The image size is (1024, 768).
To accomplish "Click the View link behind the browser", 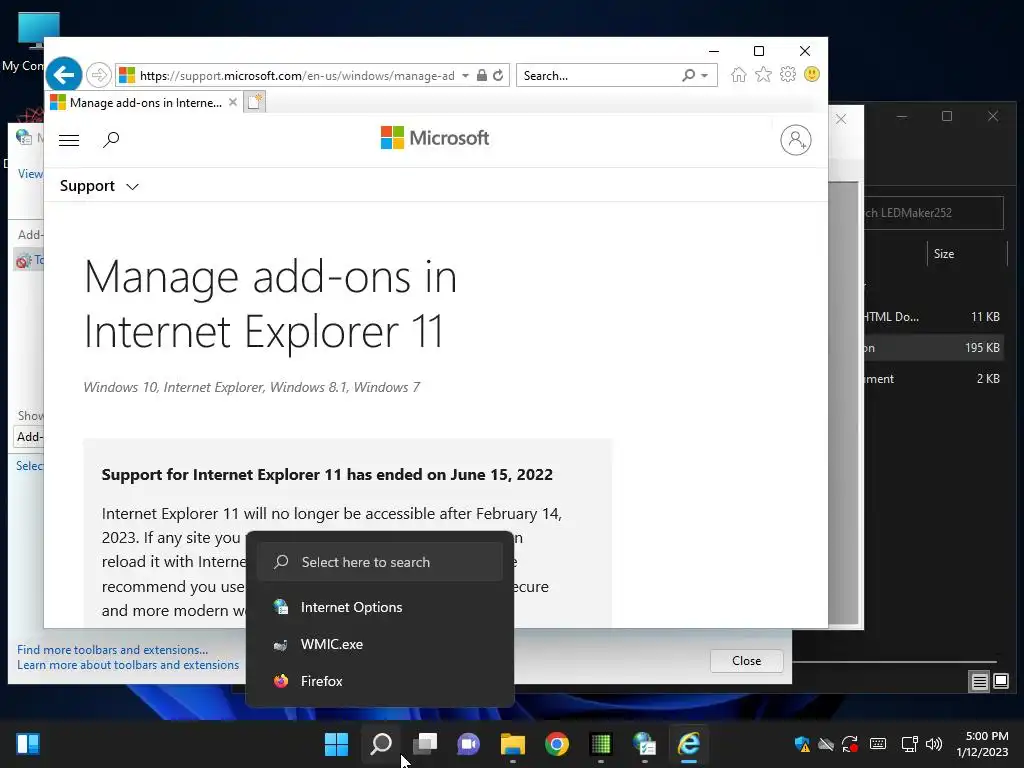I will (30, 174).
